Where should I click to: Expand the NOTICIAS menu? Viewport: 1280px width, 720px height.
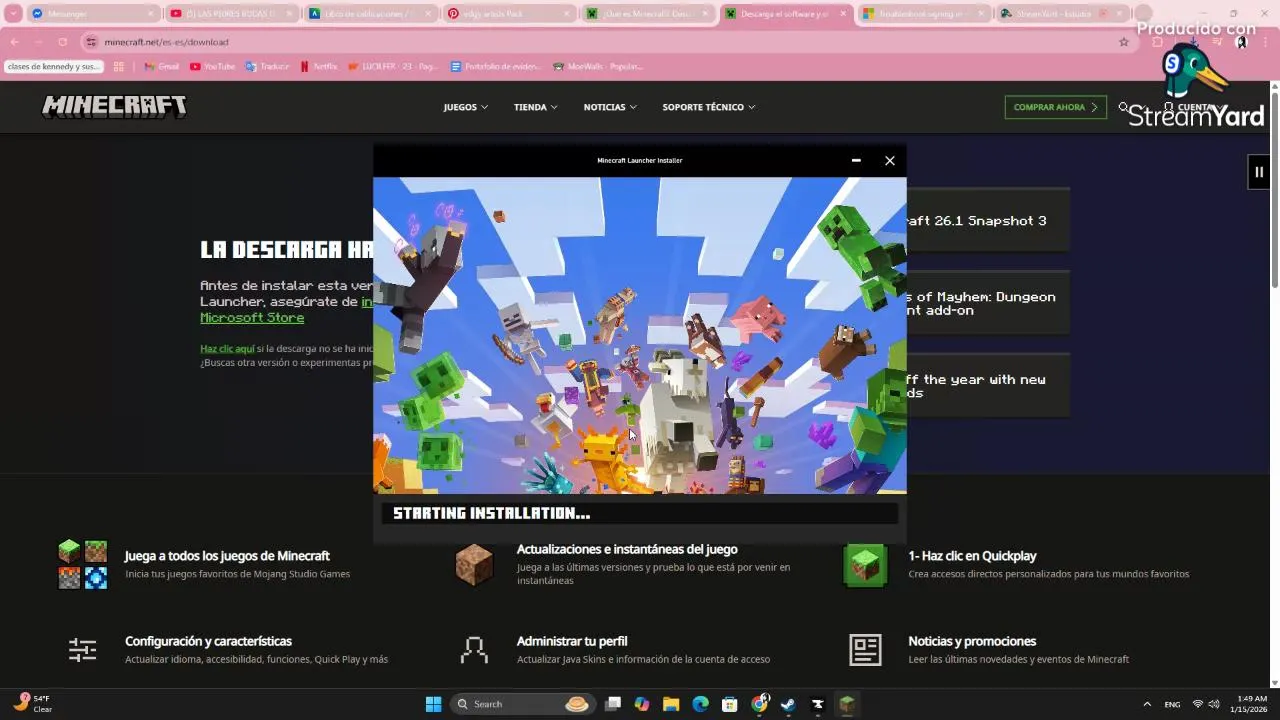(x=610, y=107)
